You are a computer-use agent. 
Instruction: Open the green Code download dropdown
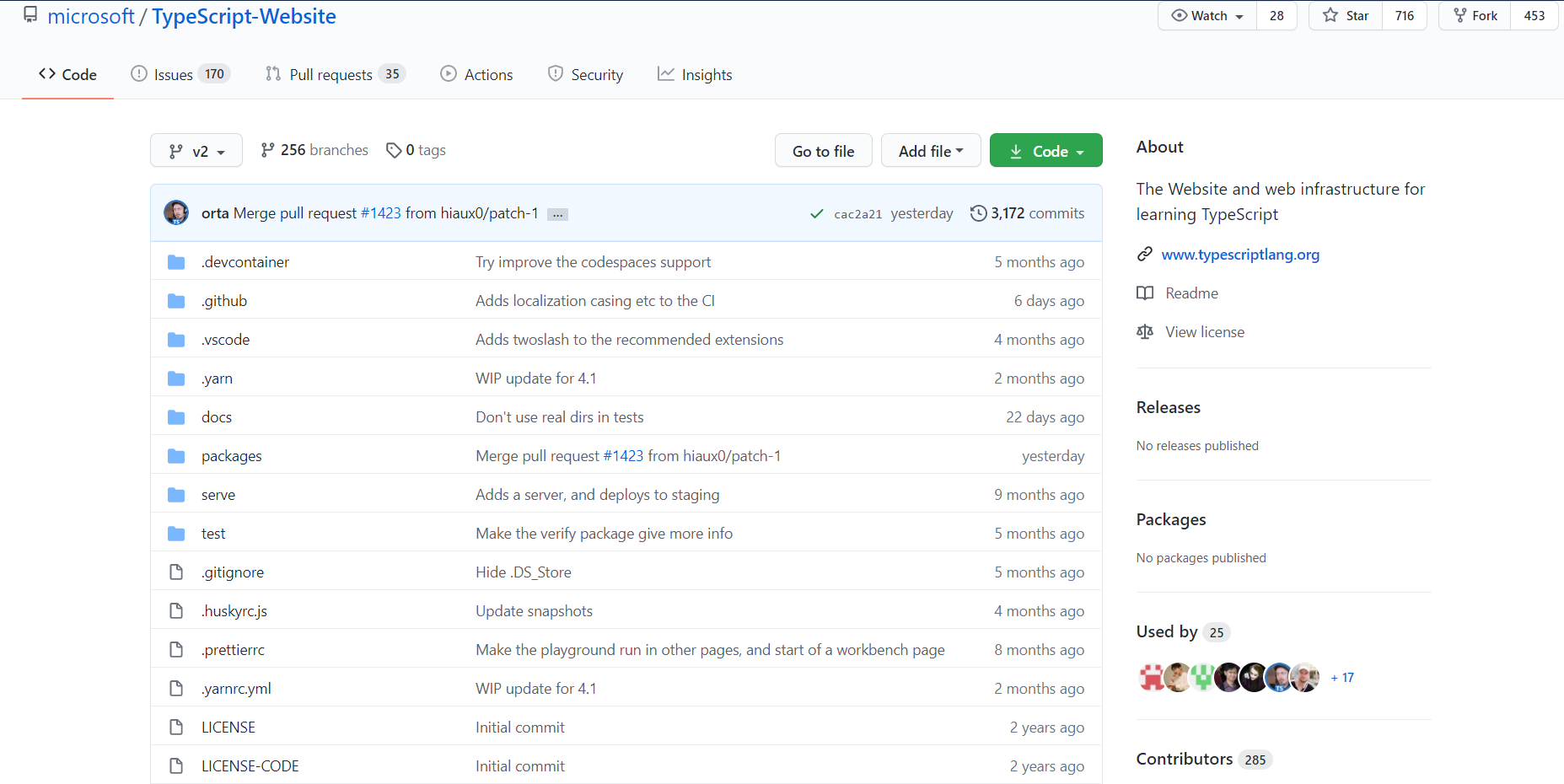tap(1045, 150)
